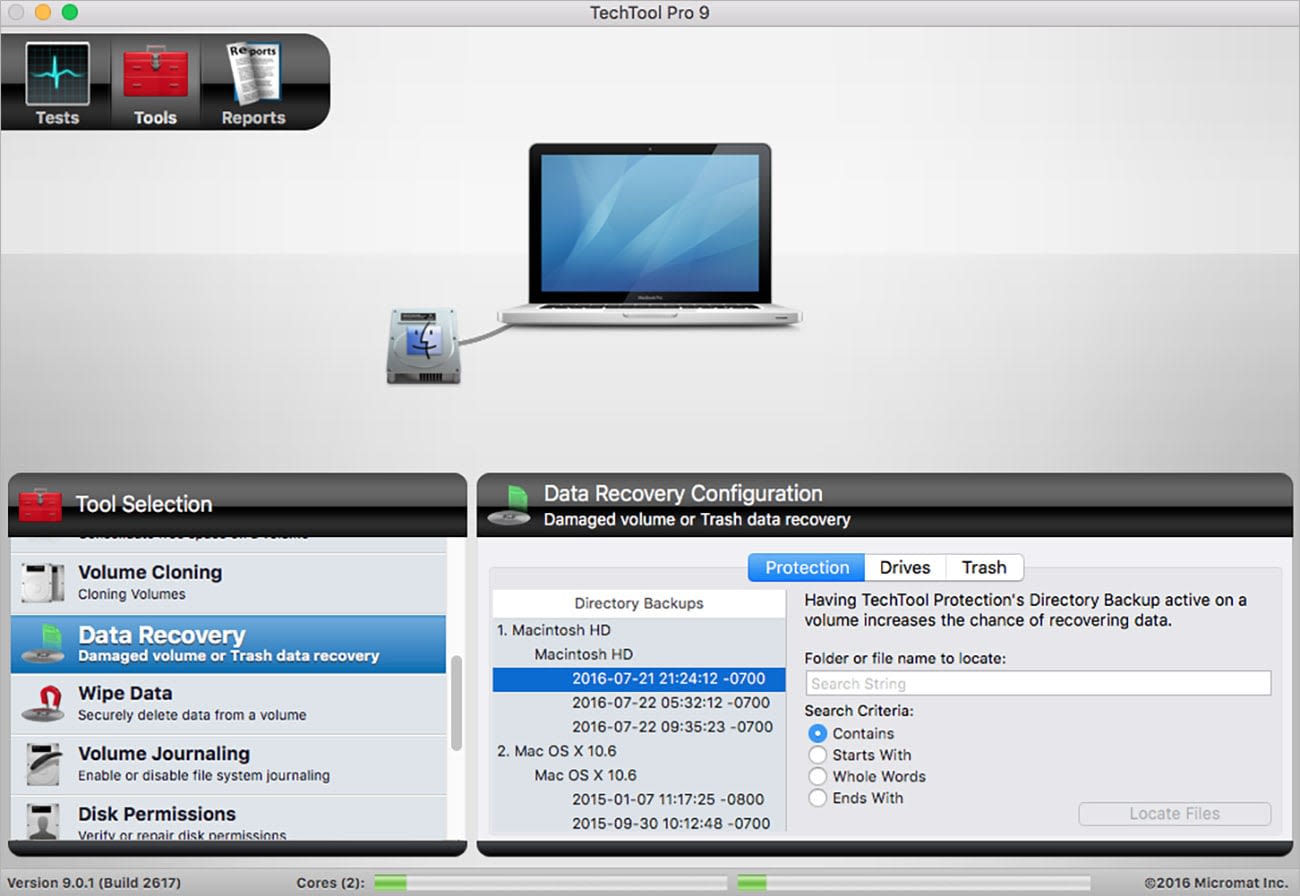Choose the Wipe Data tool
The width and height of the screenshot is (1300, 896).
pyautogui.click(x=228, y=703)
